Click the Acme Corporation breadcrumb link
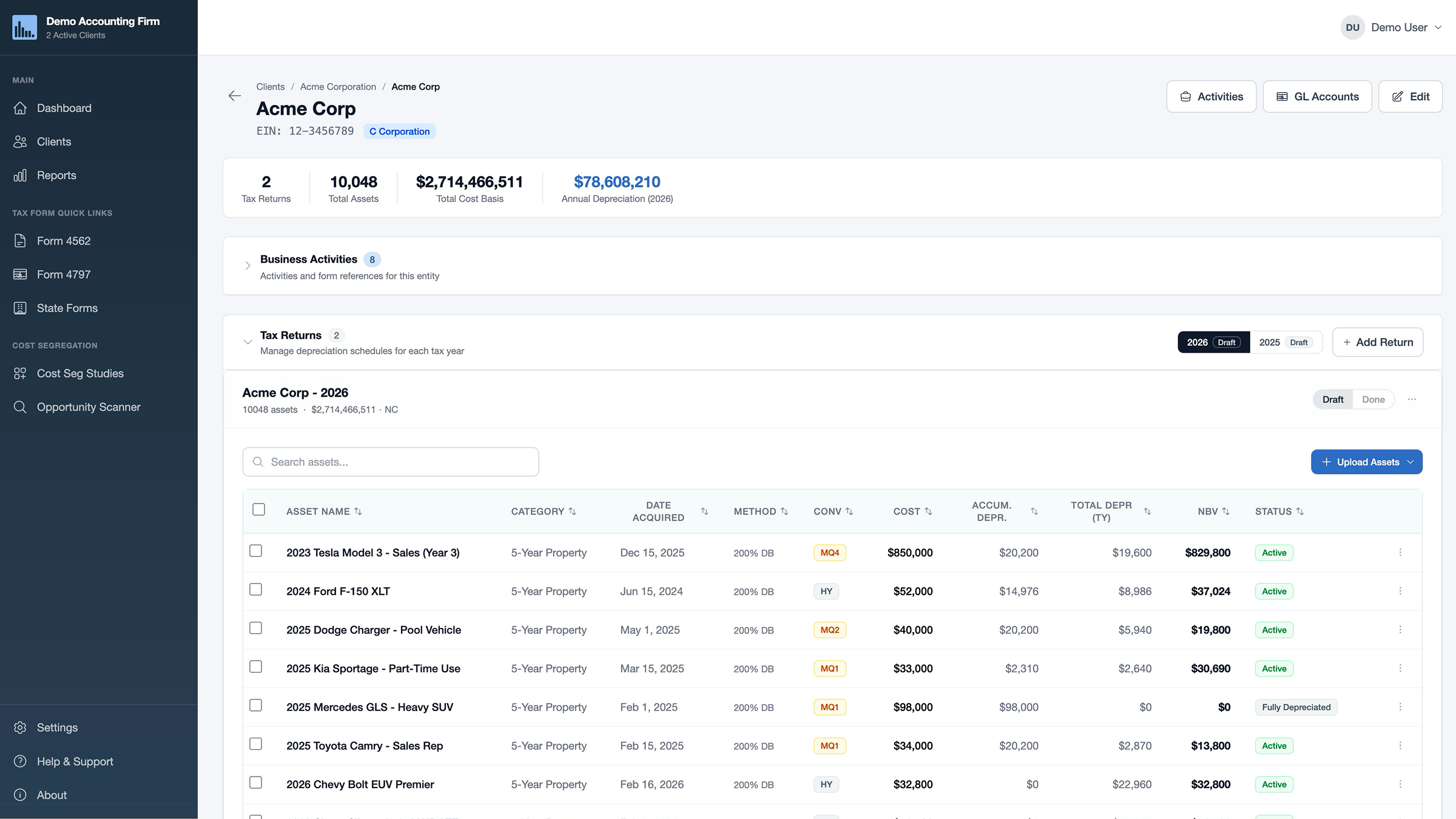Screen dimensions: 1456x819 (x=338, y=87)
